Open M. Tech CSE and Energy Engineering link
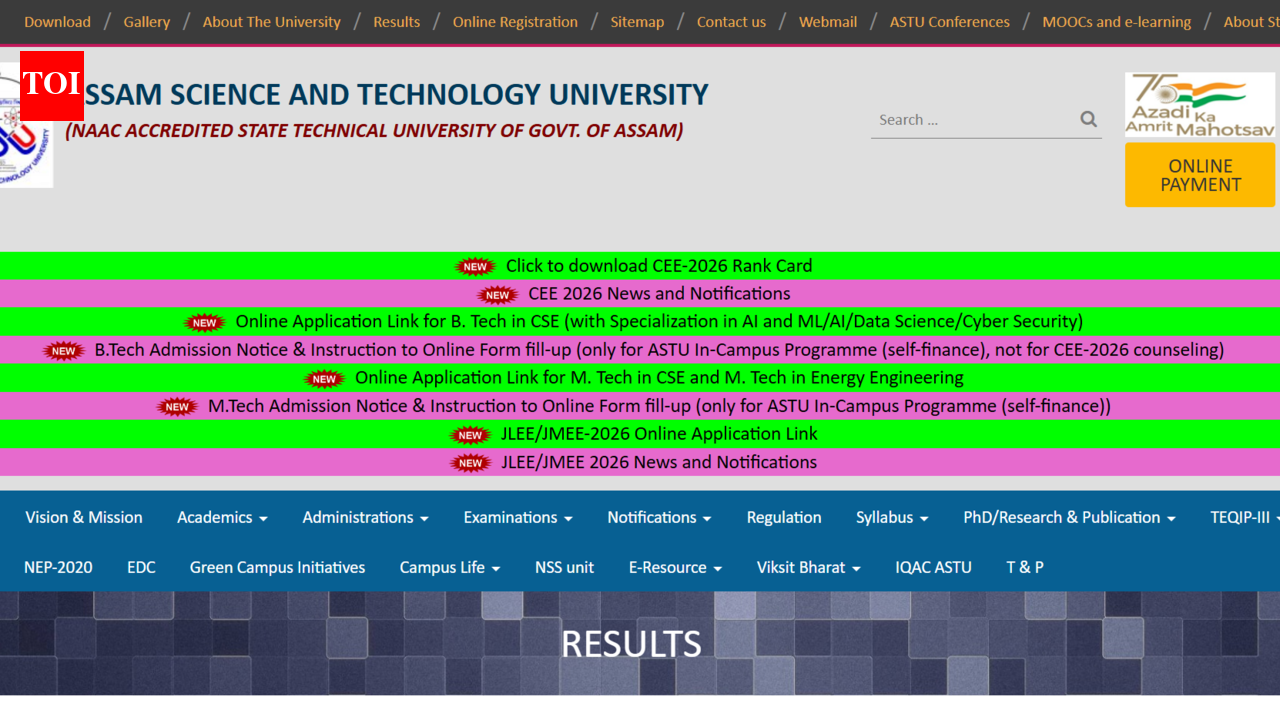 [x=659, y=378]
